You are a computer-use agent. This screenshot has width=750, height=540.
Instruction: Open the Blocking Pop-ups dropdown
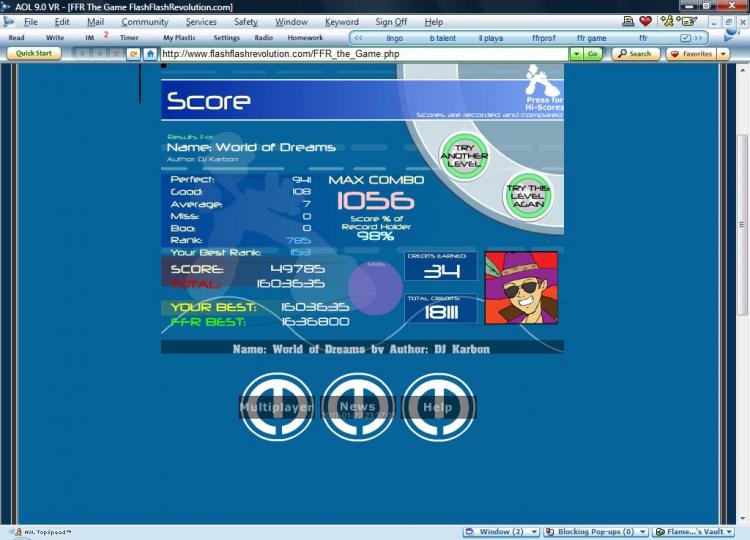[x=596, y=532]
